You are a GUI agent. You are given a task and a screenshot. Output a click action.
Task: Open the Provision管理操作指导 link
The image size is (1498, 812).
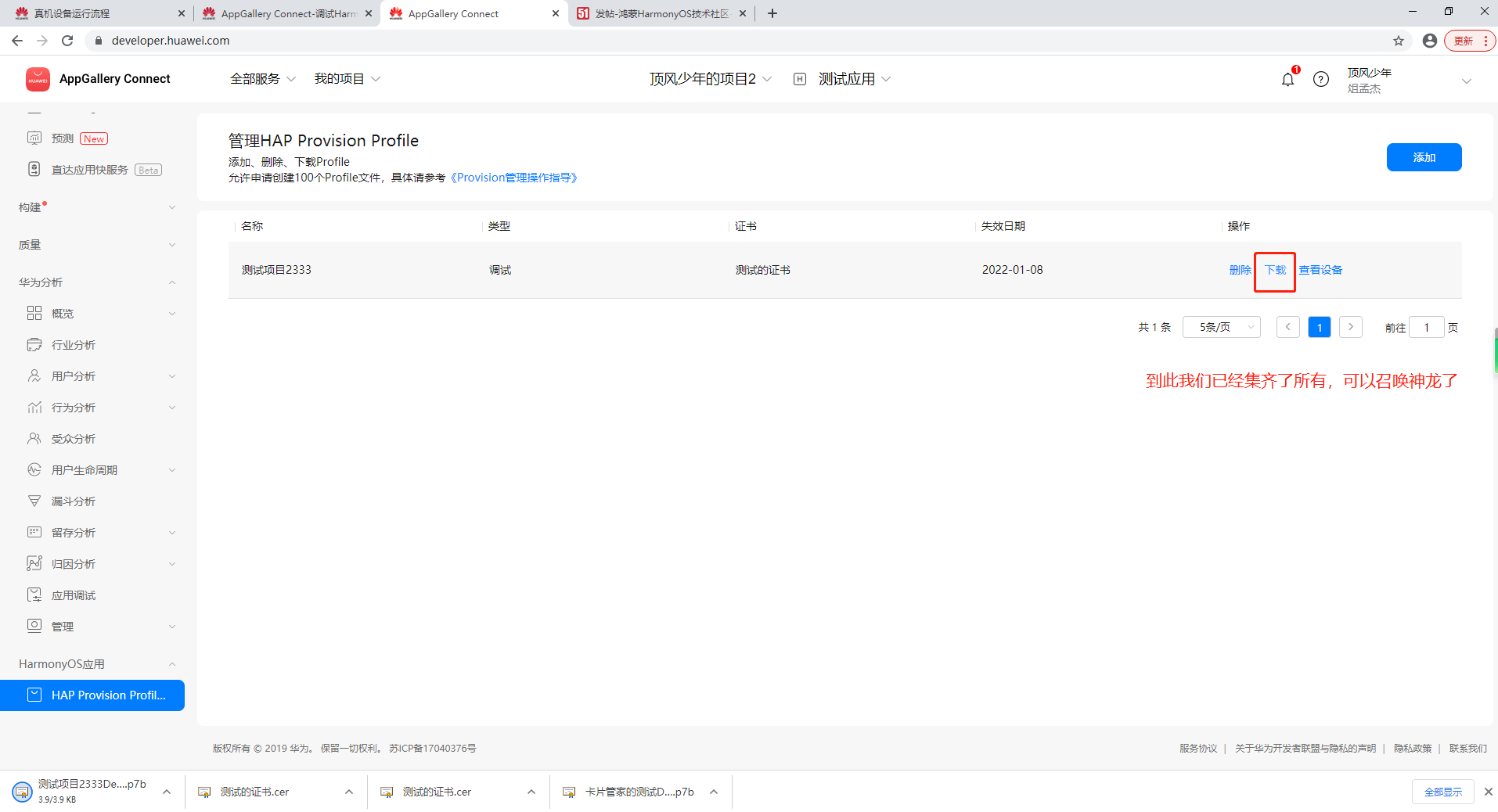click(x=514, y=178)
